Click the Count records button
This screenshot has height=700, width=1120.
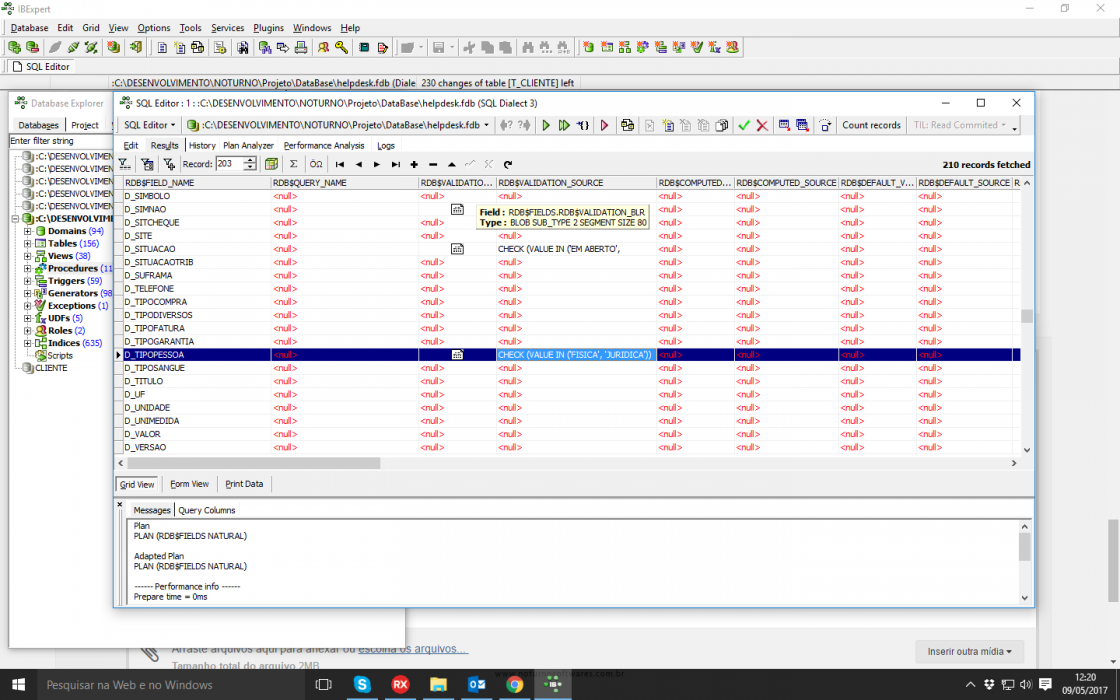tap(871, 125)
